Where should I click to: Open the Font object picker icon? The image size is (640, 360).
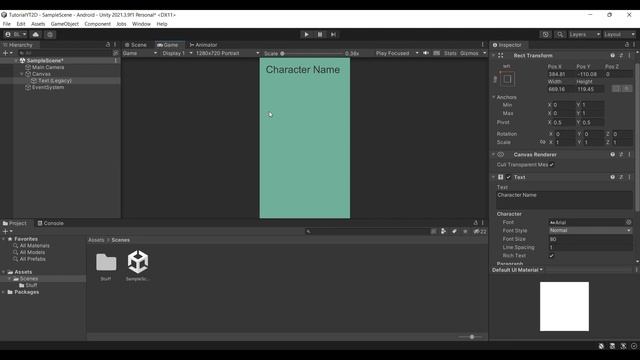pos(629,222)
